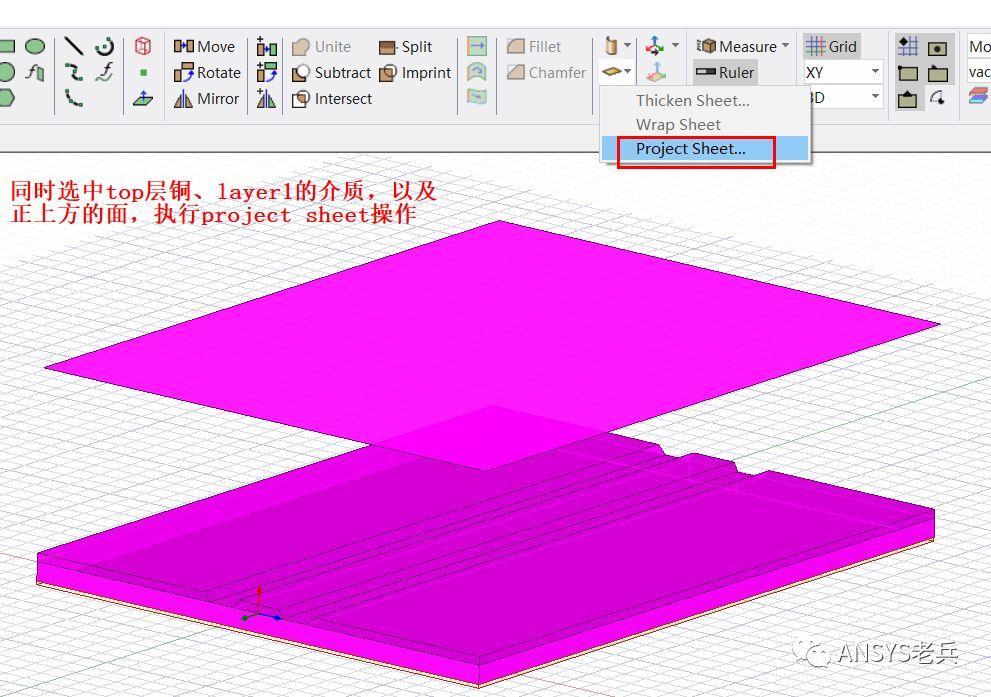Select the 3D Box creation tool
This screenshot has height=697, width=991.
click(142, 45)
